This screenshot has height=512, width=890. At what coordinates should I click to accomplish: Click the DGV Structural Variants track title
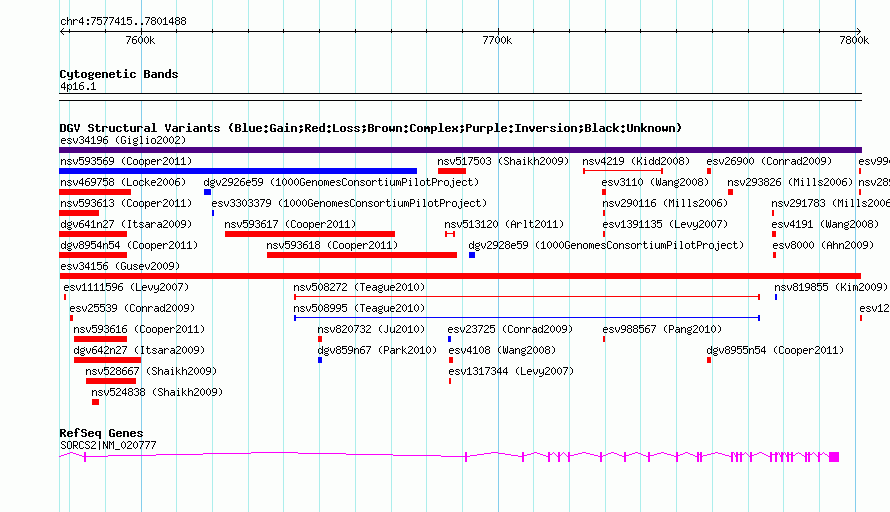tap(371, 128)
